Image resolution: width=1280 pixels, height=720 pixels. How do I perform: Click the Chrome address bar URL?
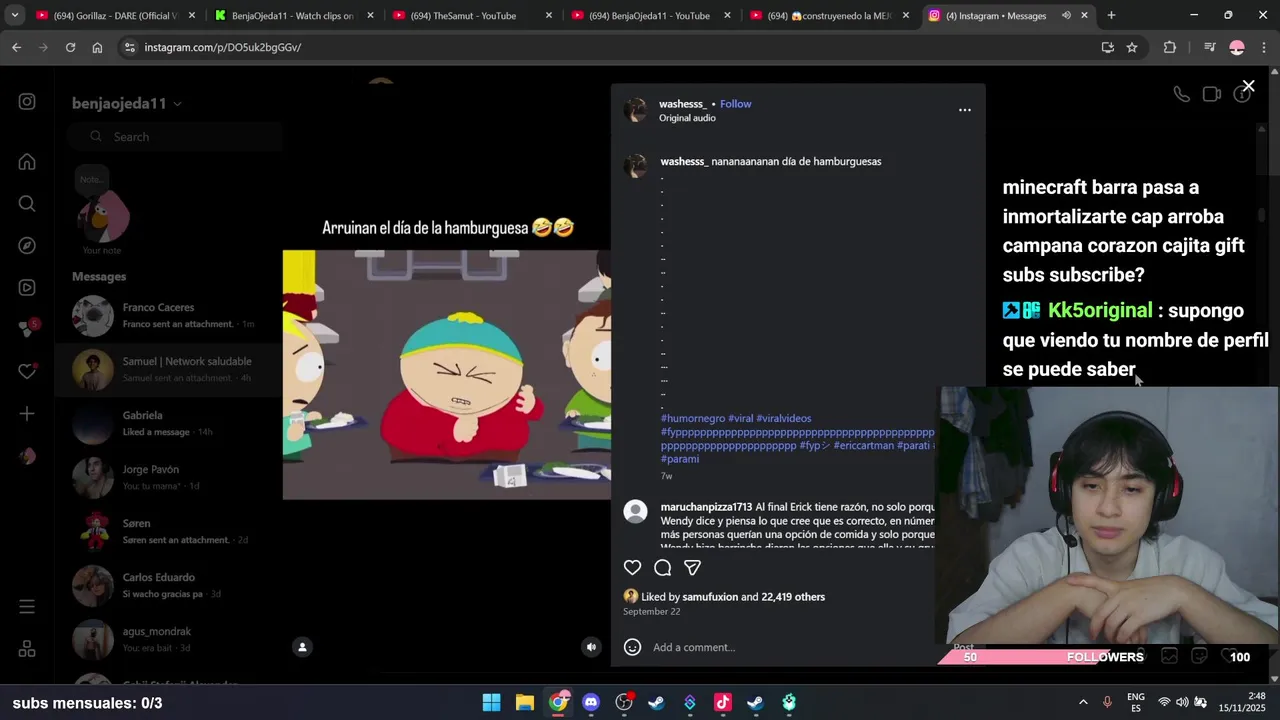tap(222, 47)
